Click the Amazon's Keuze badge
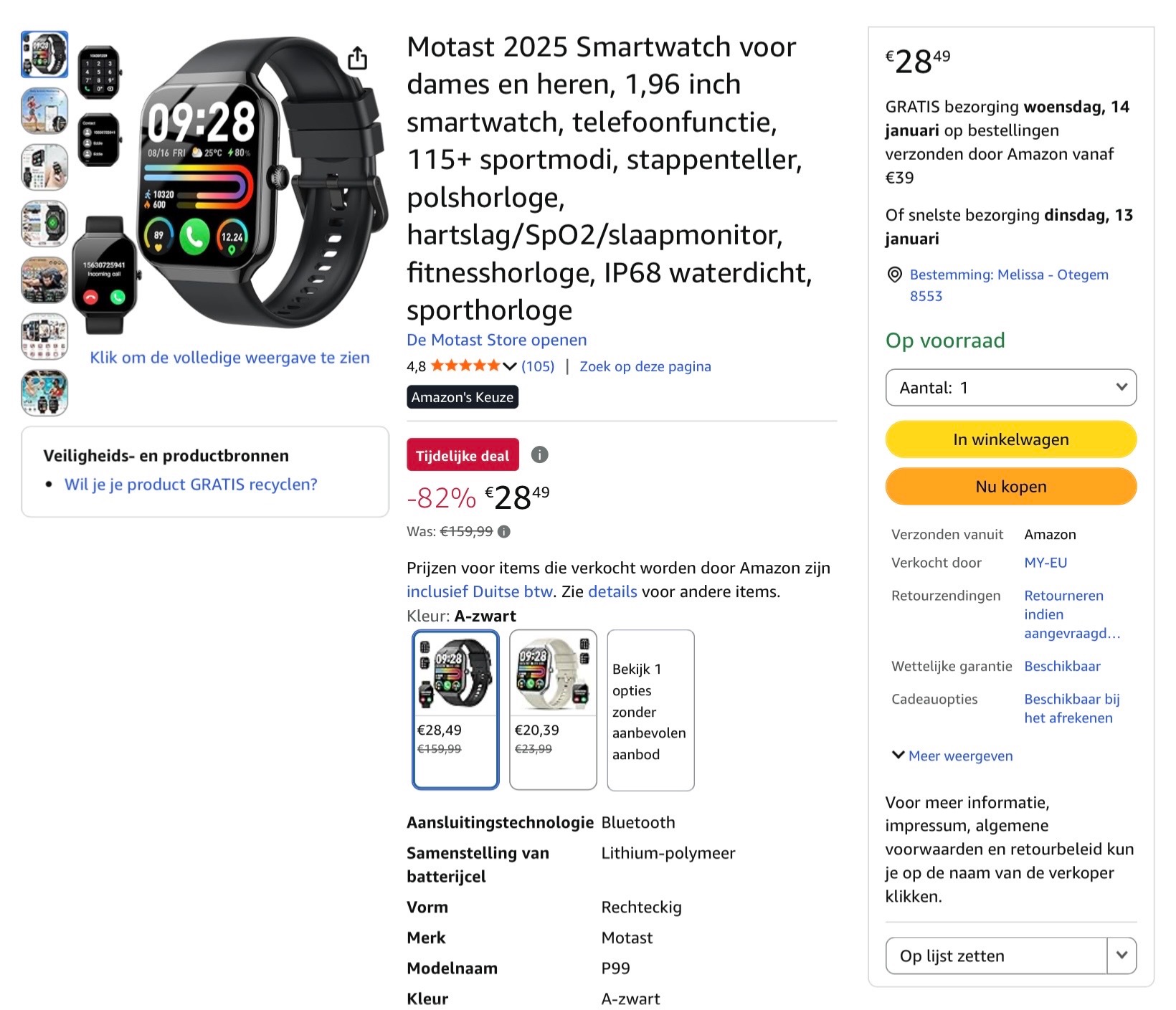This screenshot has height=1010, width=1176. (x=462, y=396)
